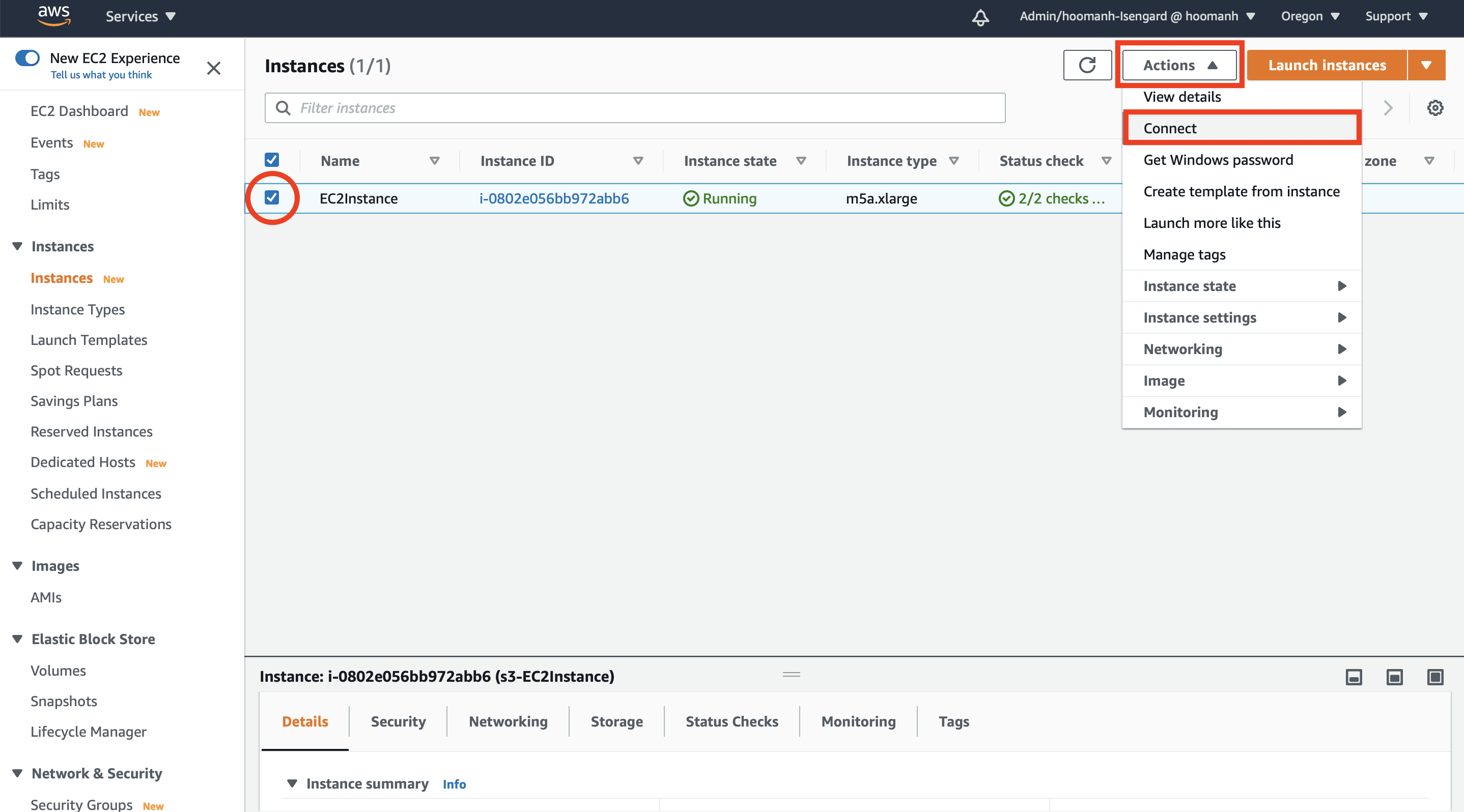Collapse the Images sidebar section
The image size is (1464, 812).
18,566
